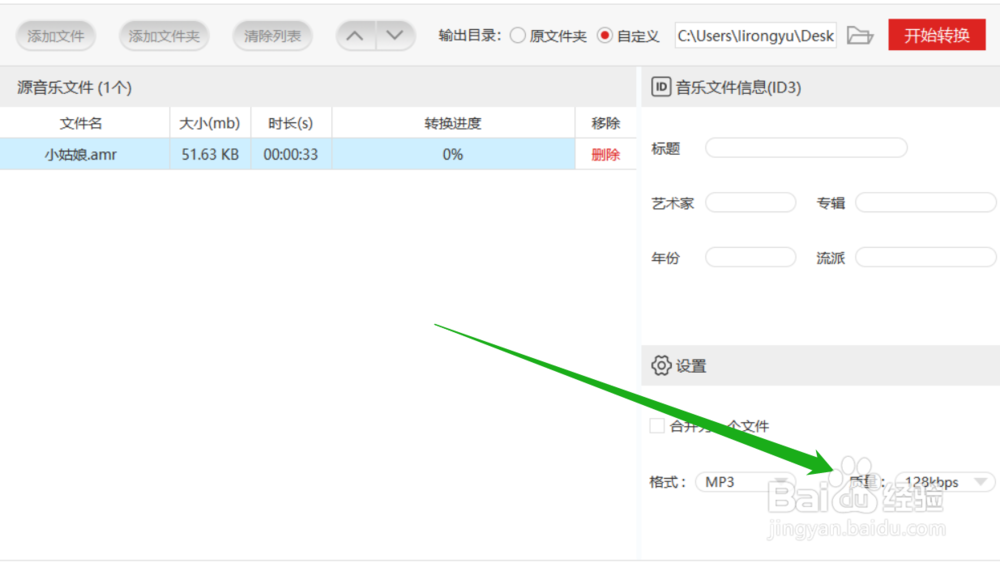Click the output directory path field
The image size is (1000, 563).
pos(756,36)
